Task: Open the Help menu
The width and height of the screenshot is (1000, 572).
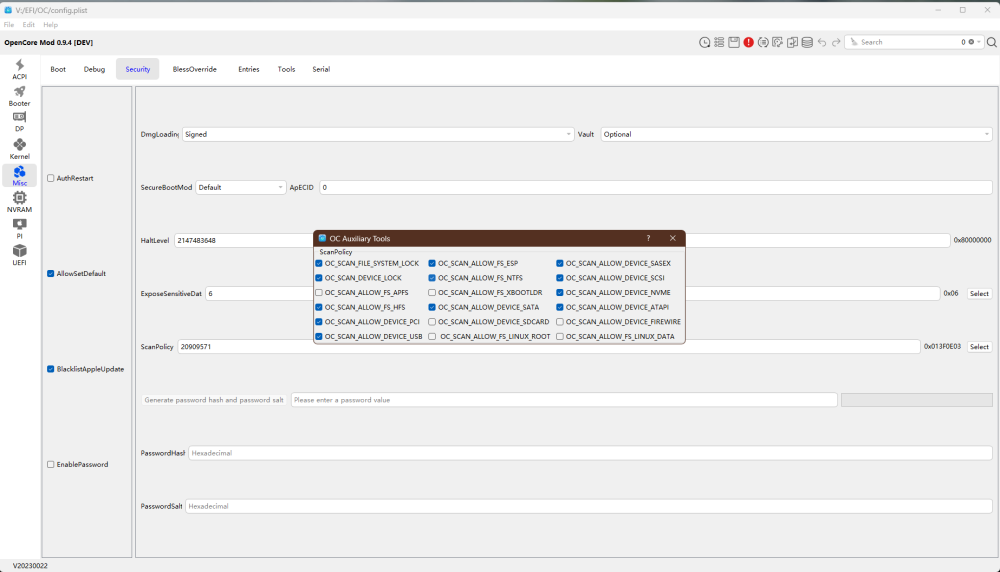Action: coord(50,25)
